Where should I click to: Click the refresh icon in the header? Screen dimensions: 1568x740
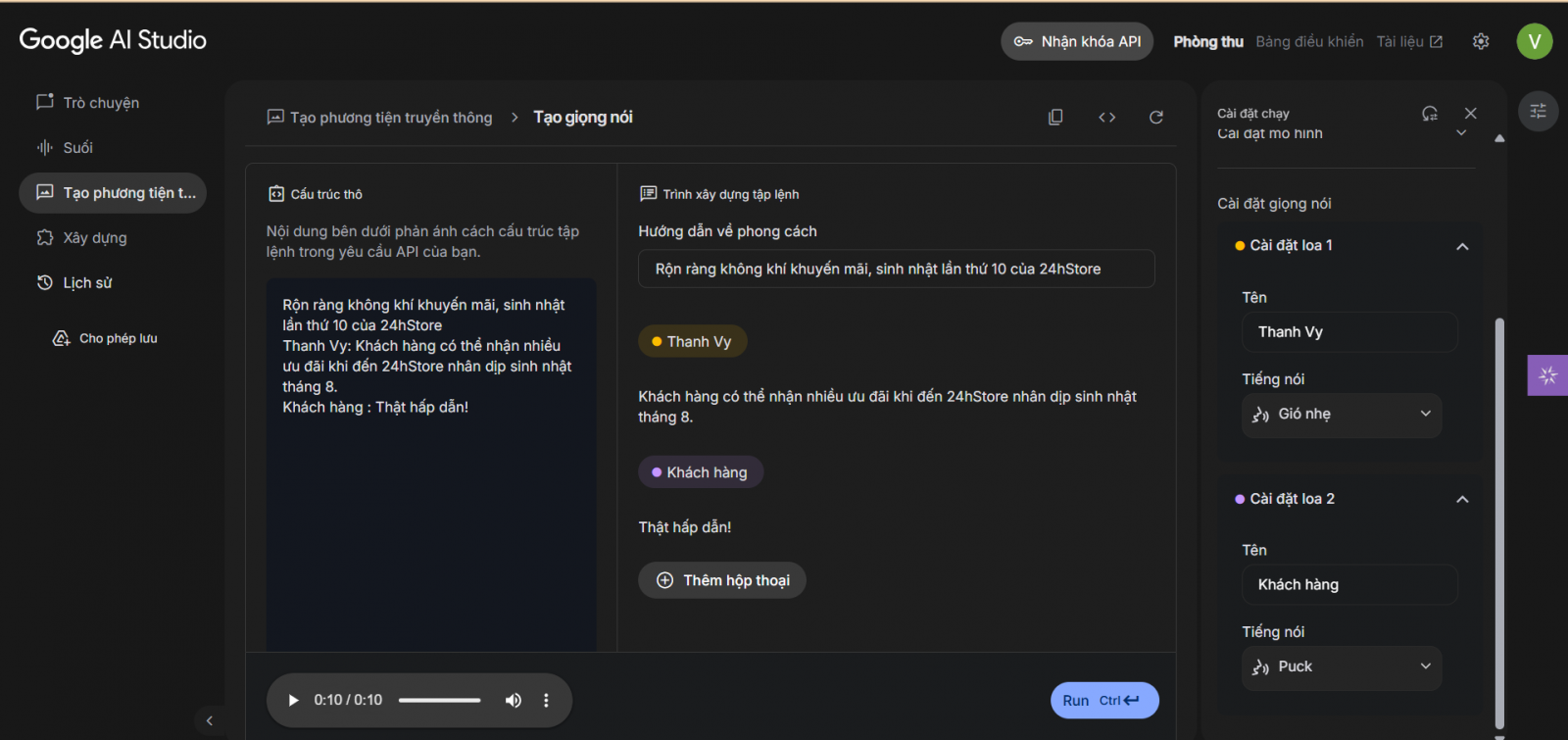(x=1156, y=118)
